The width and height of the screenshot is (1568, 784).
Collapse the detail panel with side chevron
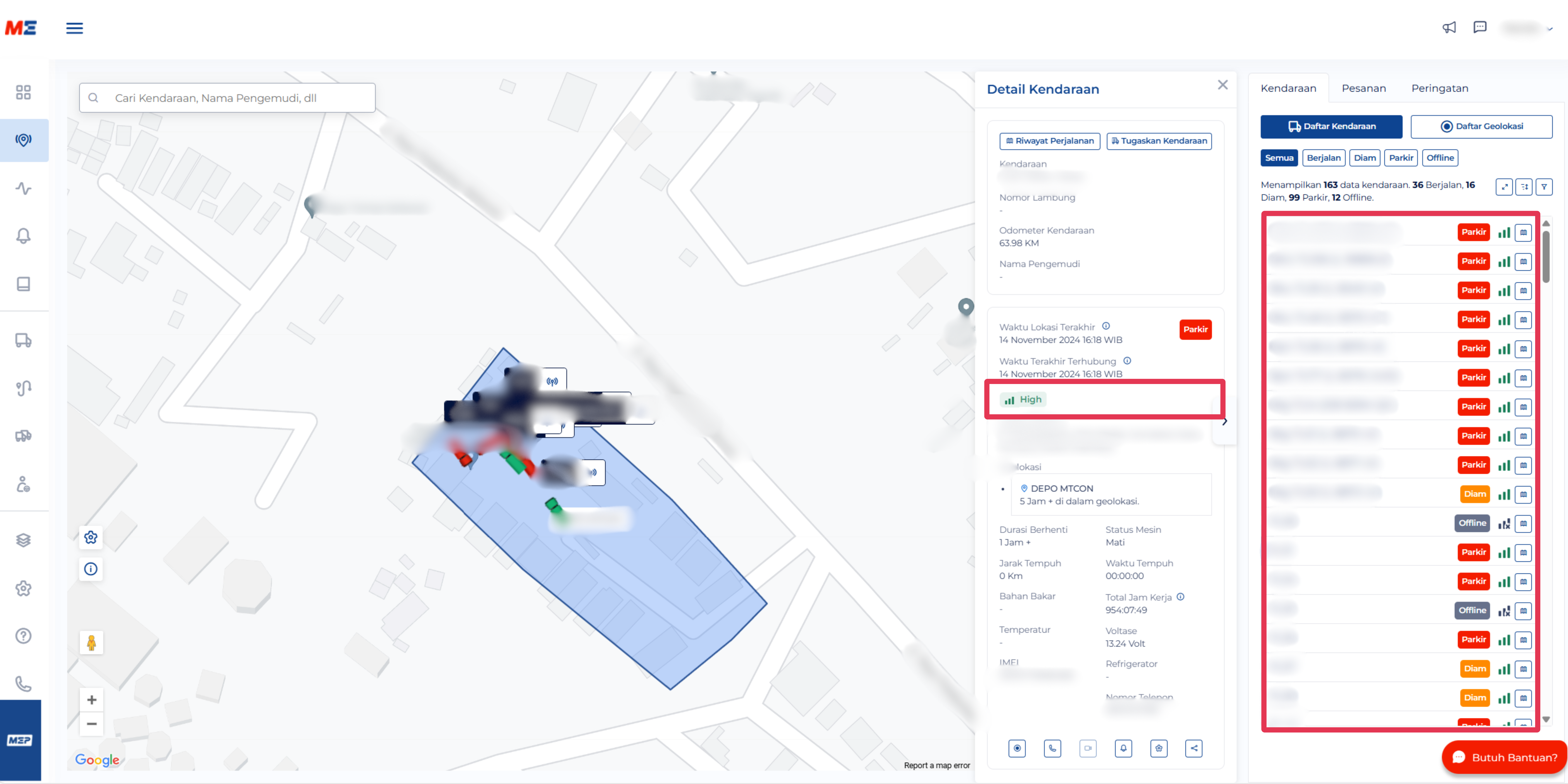[1225, 421]
